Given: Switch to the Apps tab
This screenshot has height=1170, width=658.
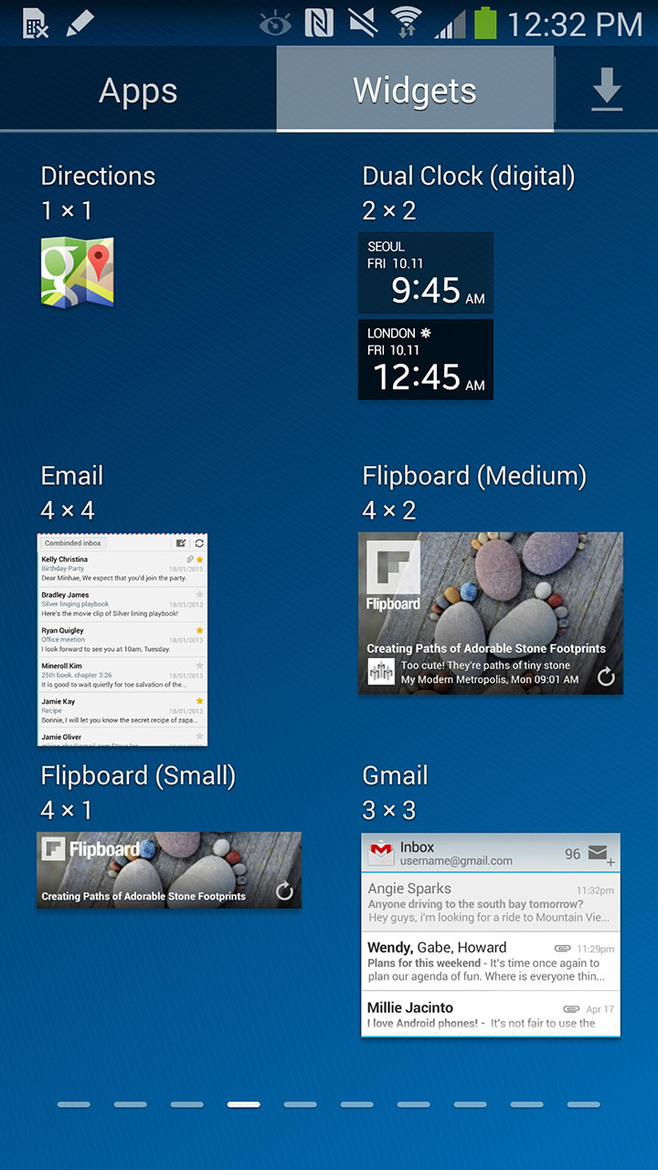Looking at the screenshot, I should point(138,90).
